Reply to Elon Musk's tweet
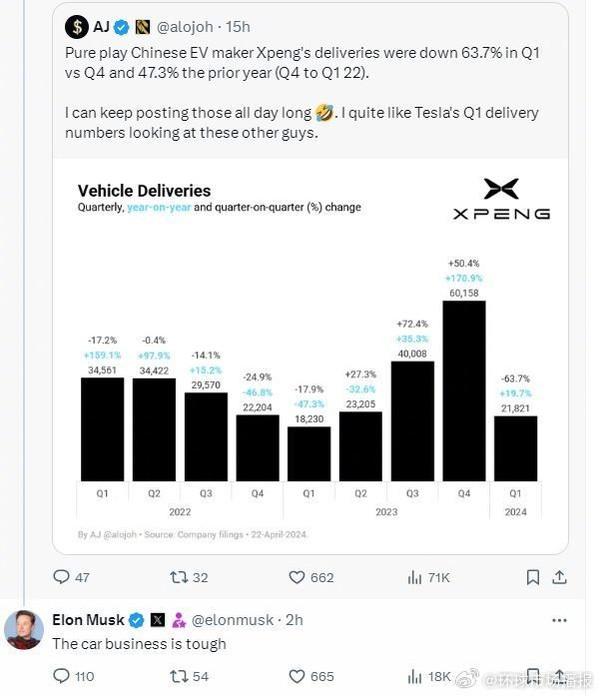This screenshot has width=600, height=696. click(62, 676)
